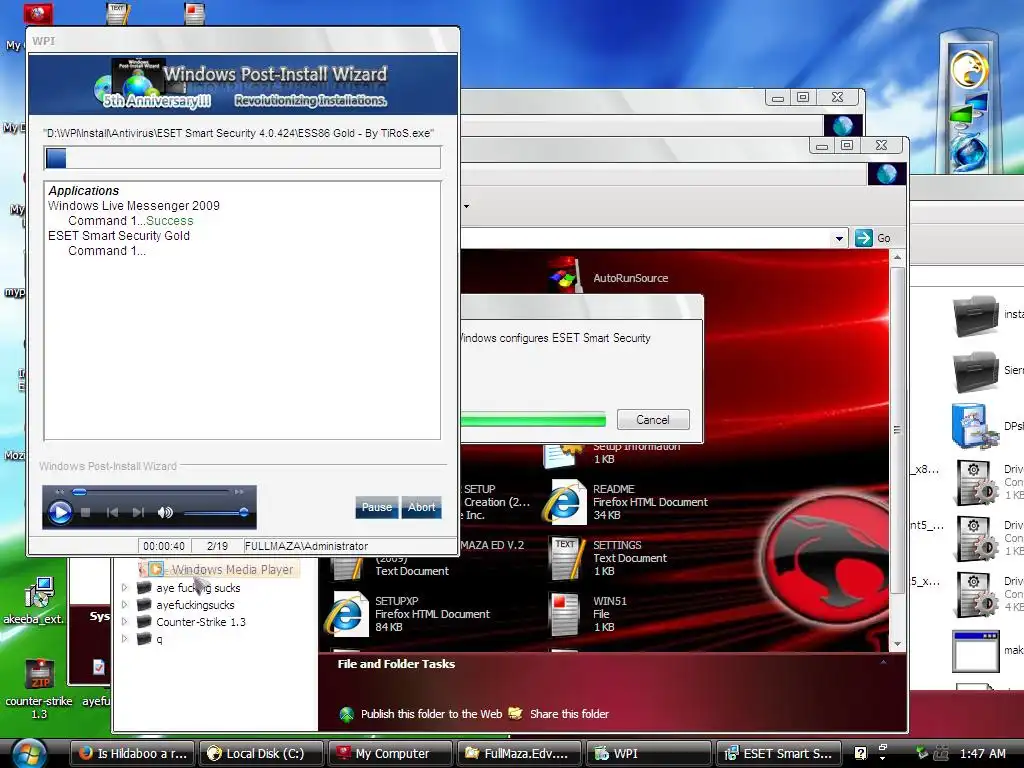Switch to Local Disk (C:) taskbar item

pos(261,754)
